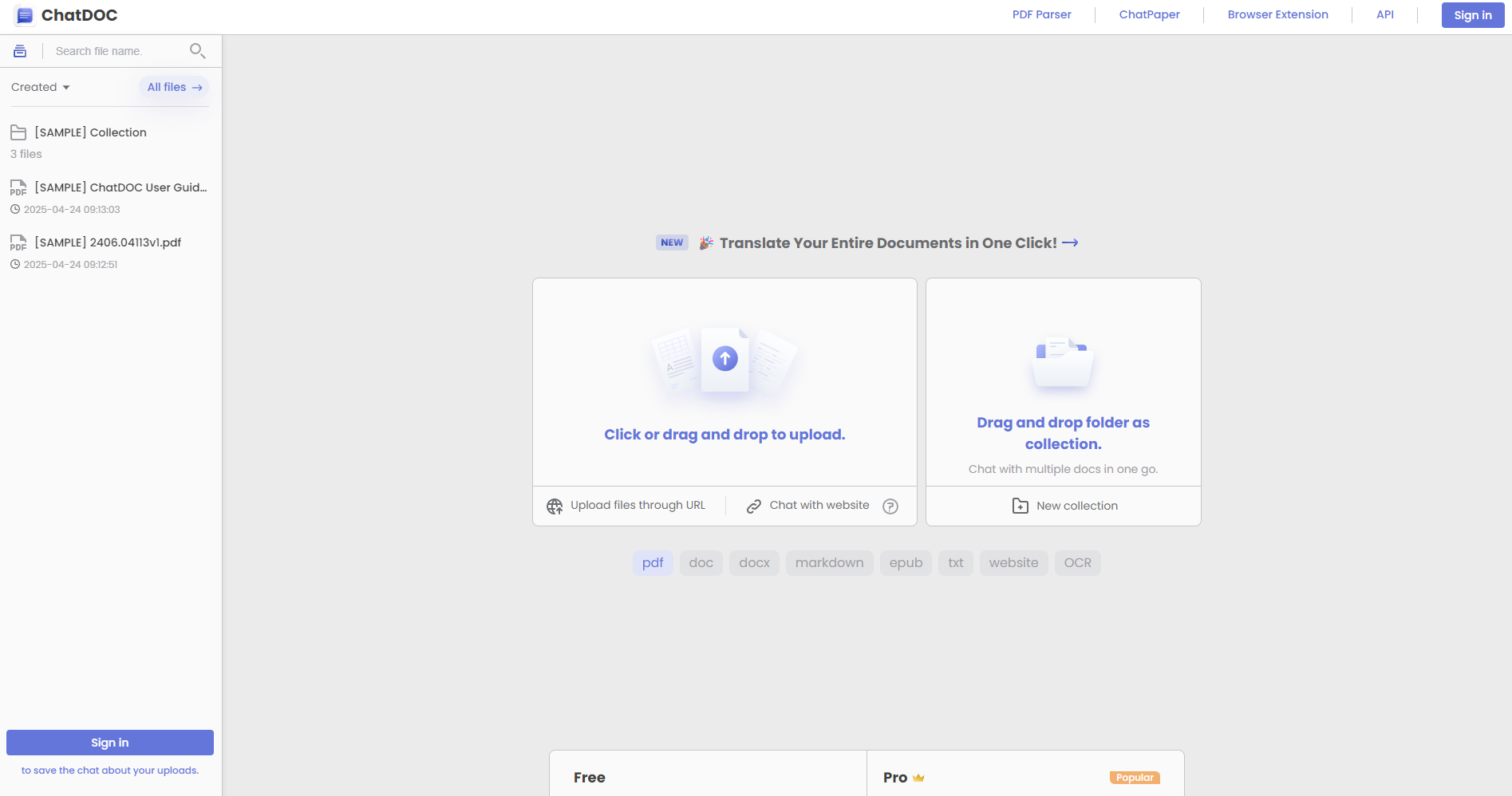Click the folder illustration for collection upload
Image resolution: width=1512 pixels, height=796 pixels.
[1063, 363]
